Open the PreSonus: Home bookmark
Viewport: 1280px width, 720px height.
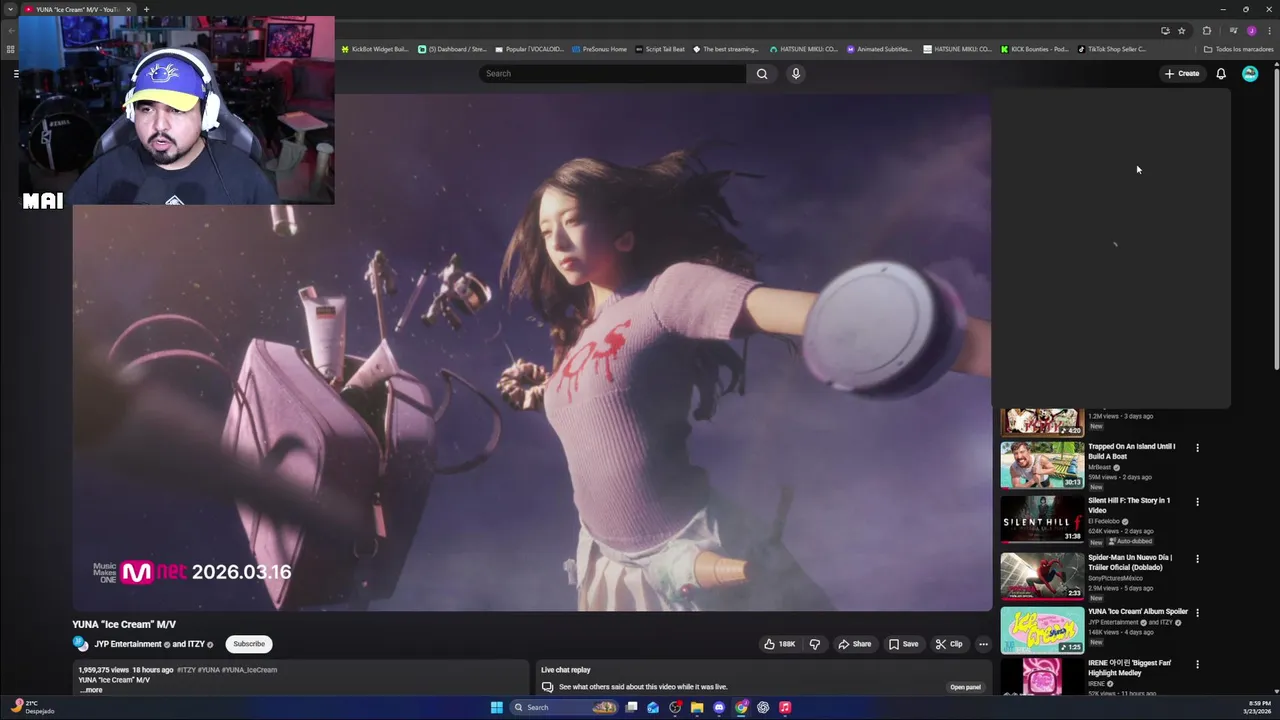point(600,49)
